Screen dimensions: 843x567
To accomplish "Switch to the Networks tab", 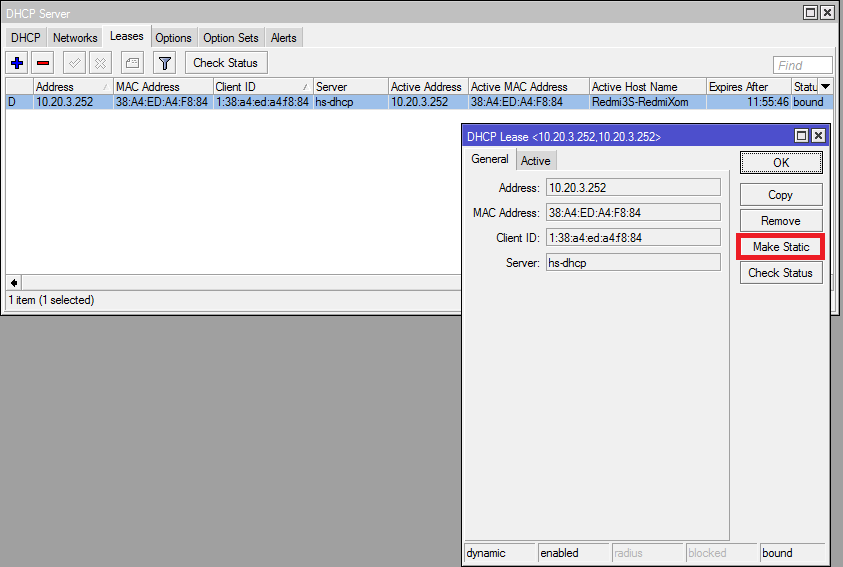I will click(x=75, y=38).
